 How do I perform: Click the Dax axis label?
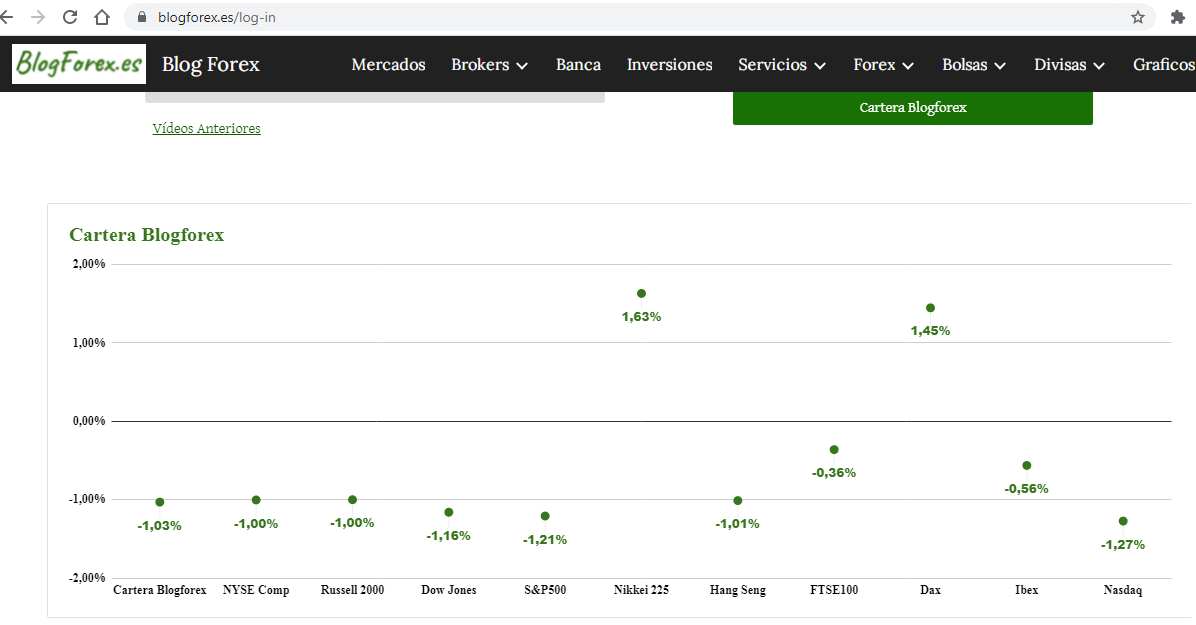[x=931, y=590]
